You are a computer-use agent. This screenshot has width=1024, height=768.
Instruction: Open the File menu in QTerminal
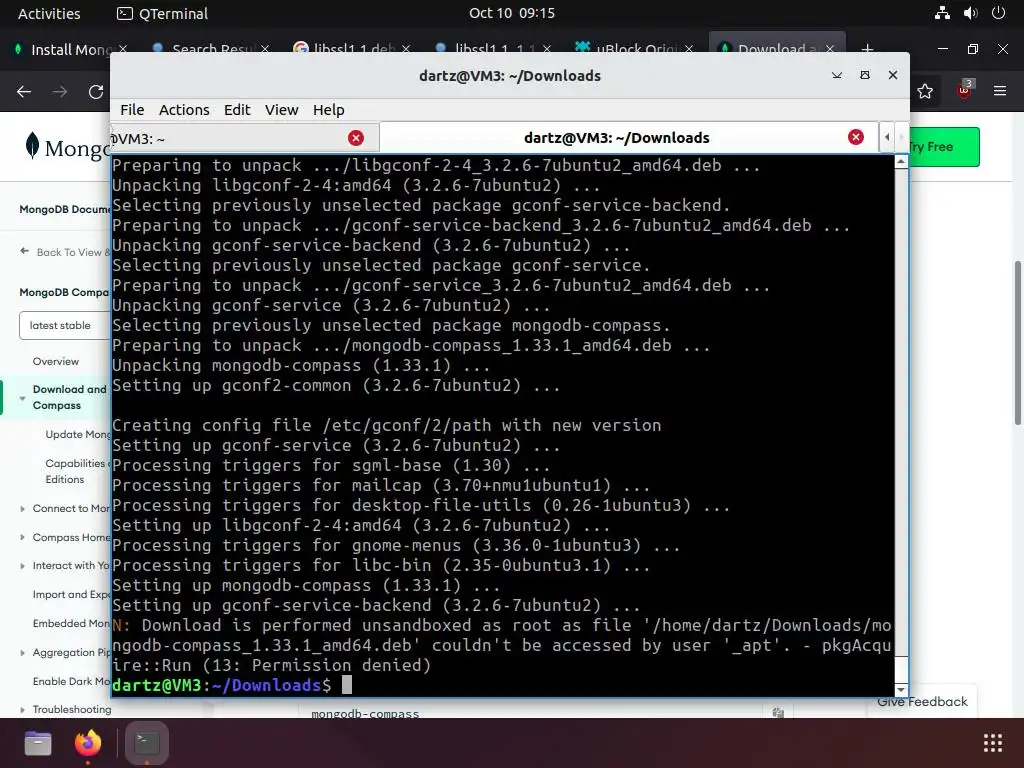pyautogui.click(x=132, y=110)
